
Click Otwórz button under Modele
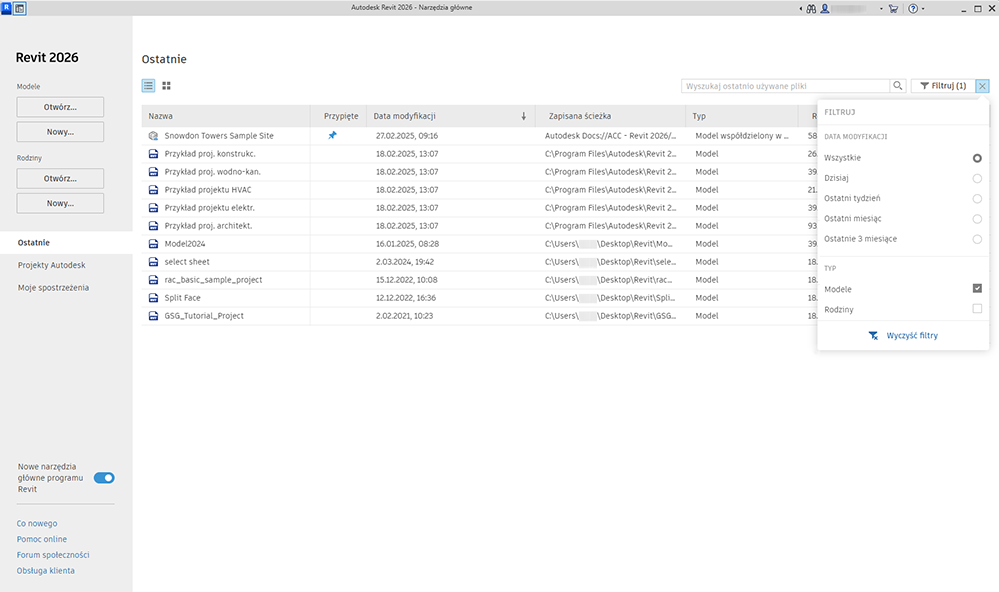pyautogui.click(x=60, y=107)
